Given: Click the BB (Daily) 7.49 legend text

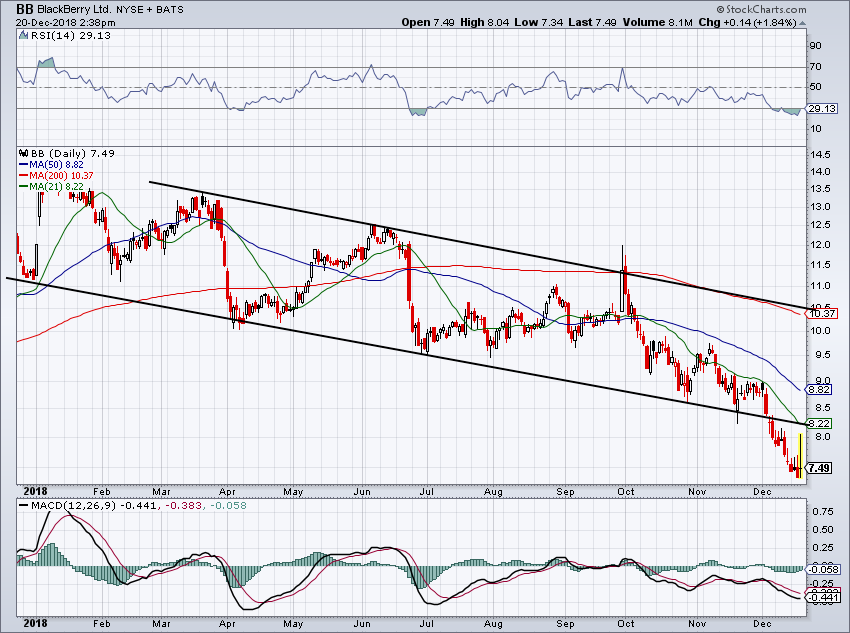Looking at the screenshot, I should tap(73, 153).
